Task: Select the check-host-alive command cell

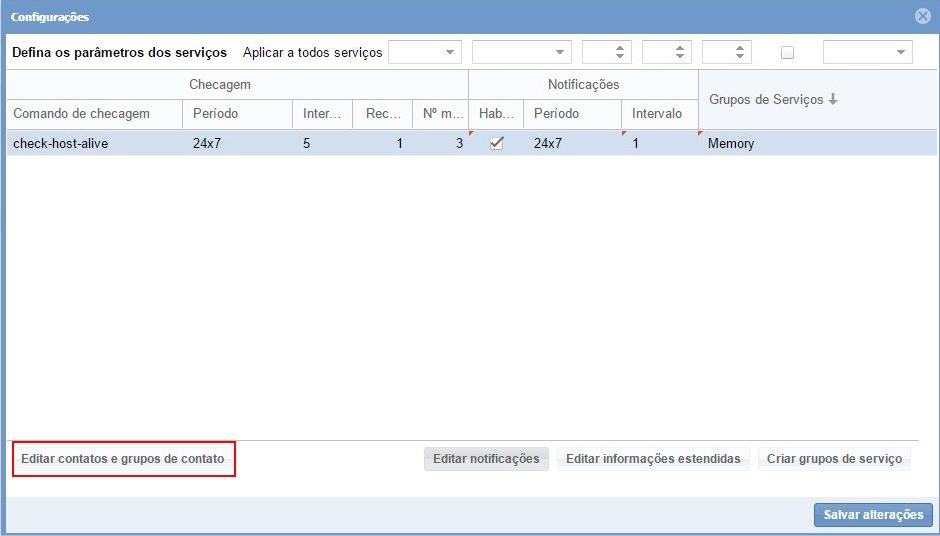Action: 60,143
